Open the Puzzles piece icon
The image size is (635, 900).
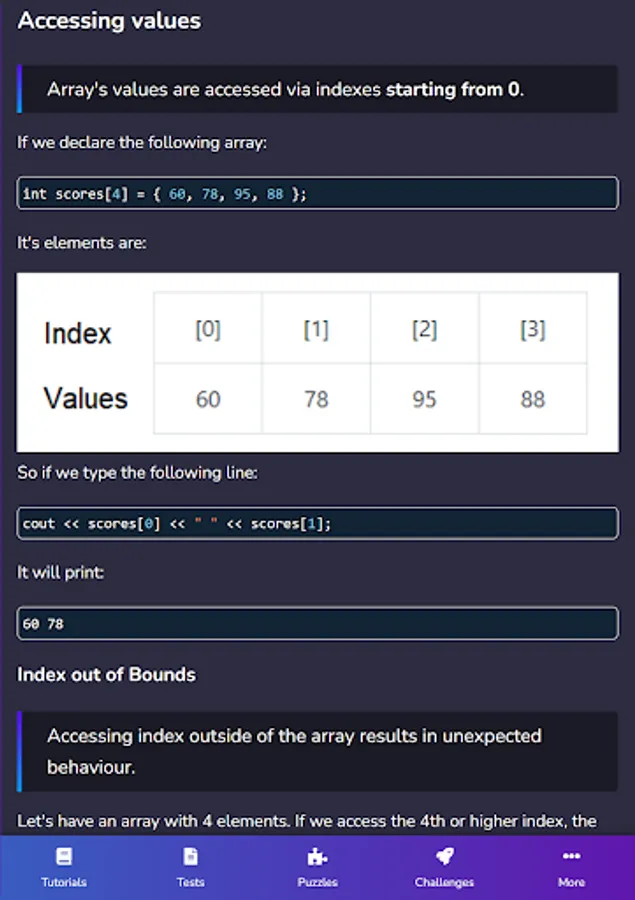[x=317, y=856]
